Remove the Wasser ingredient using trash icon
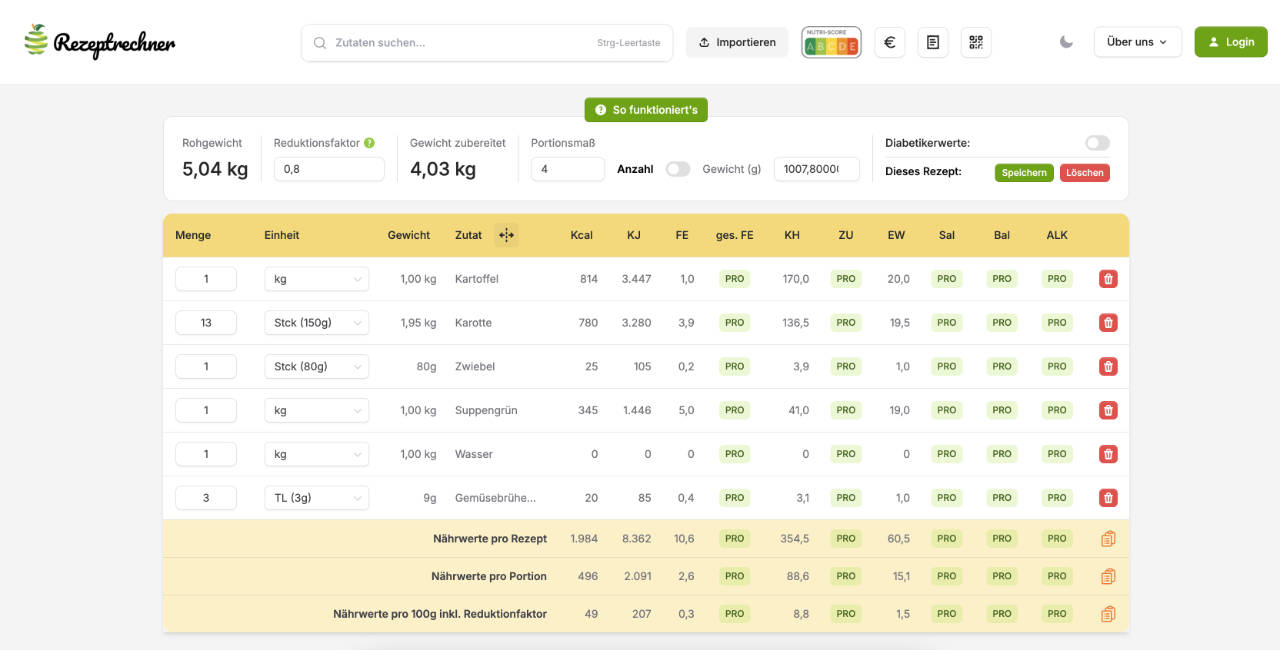Screen dimensions: 1280x650 point(1108,454)
